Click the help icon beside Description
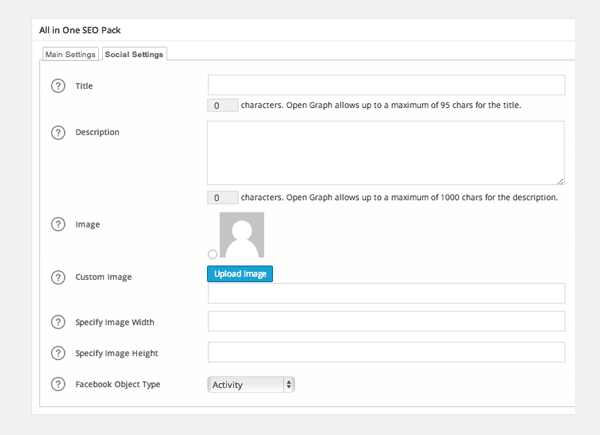 click(57, 132)
